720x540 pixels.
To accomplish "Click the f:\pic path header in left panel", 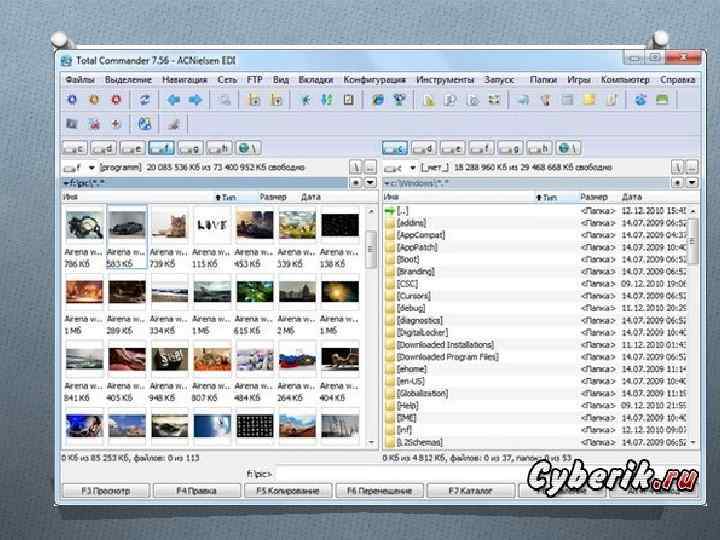I will (x=205, y=183).
